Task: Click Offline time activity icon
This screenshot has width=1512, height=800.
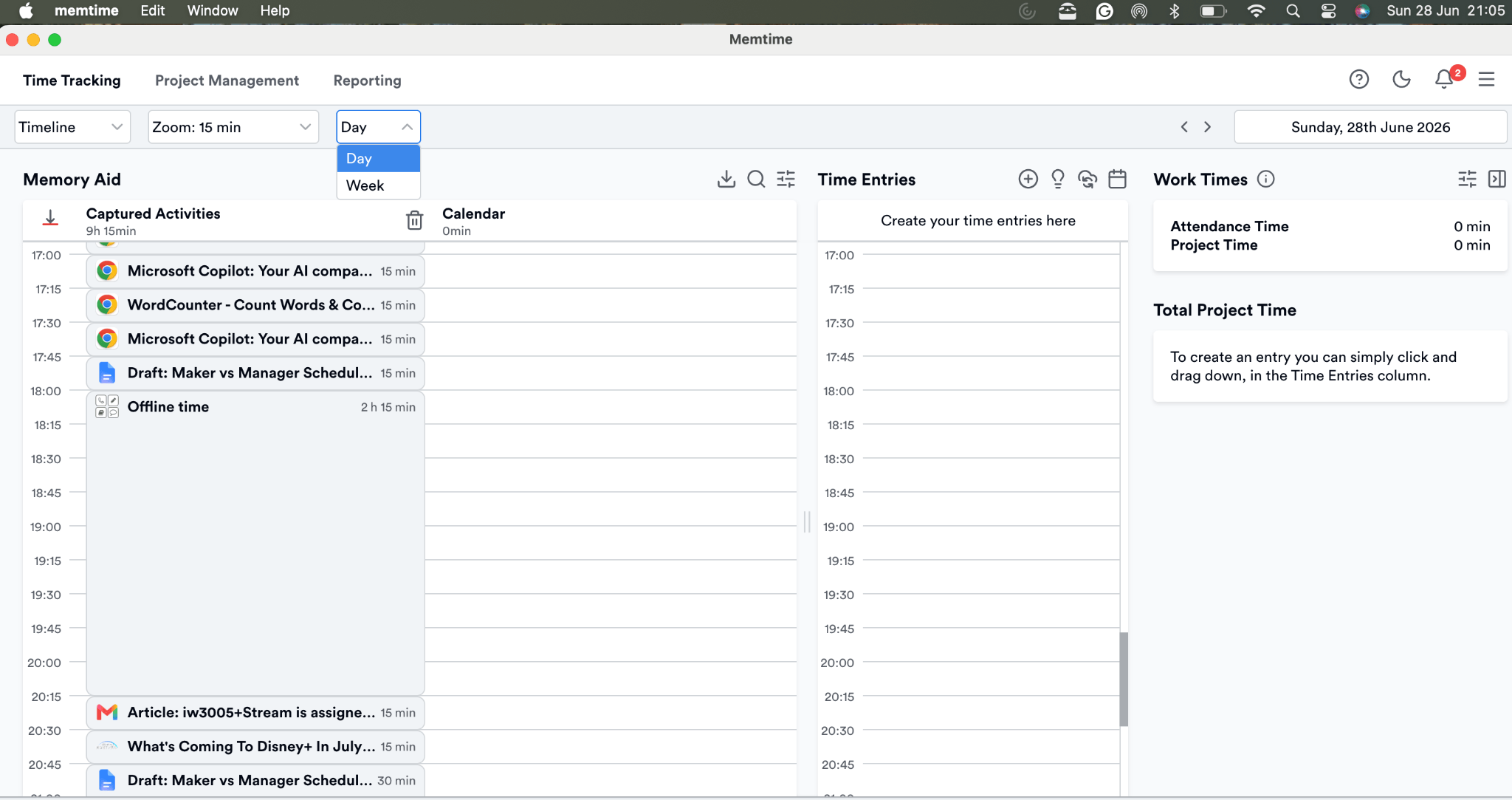Action: tap(107, 406)
